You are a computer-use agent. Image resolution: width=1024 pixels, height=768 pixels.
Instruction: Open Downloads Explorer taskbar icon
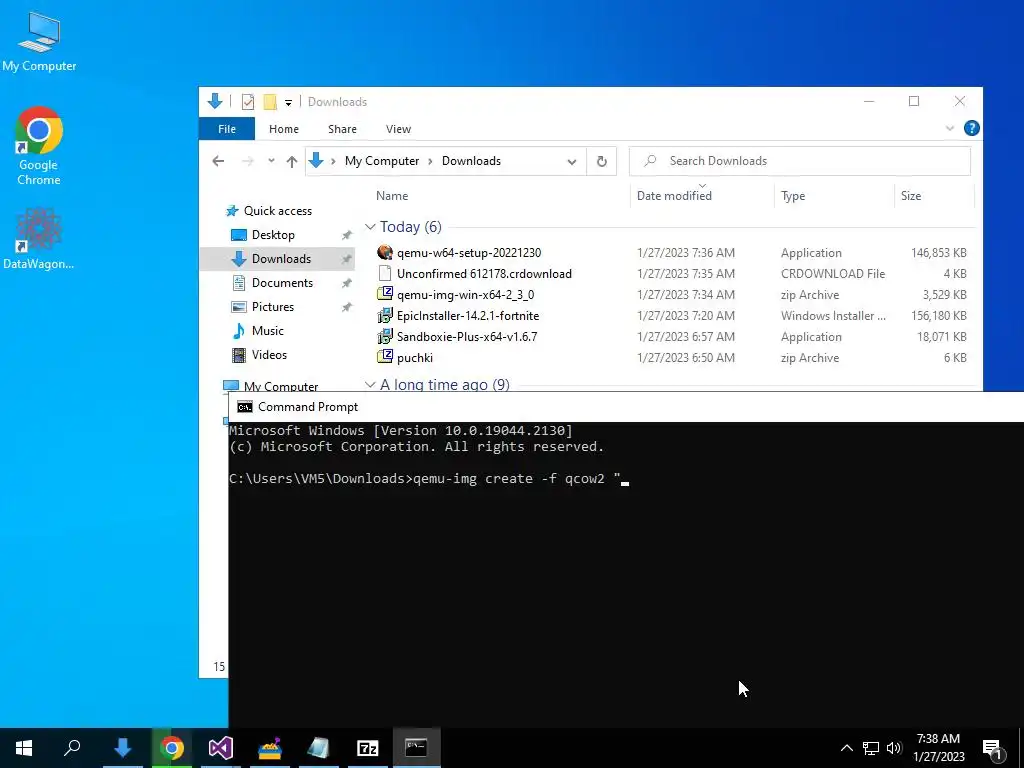click(x=123, y=748)
